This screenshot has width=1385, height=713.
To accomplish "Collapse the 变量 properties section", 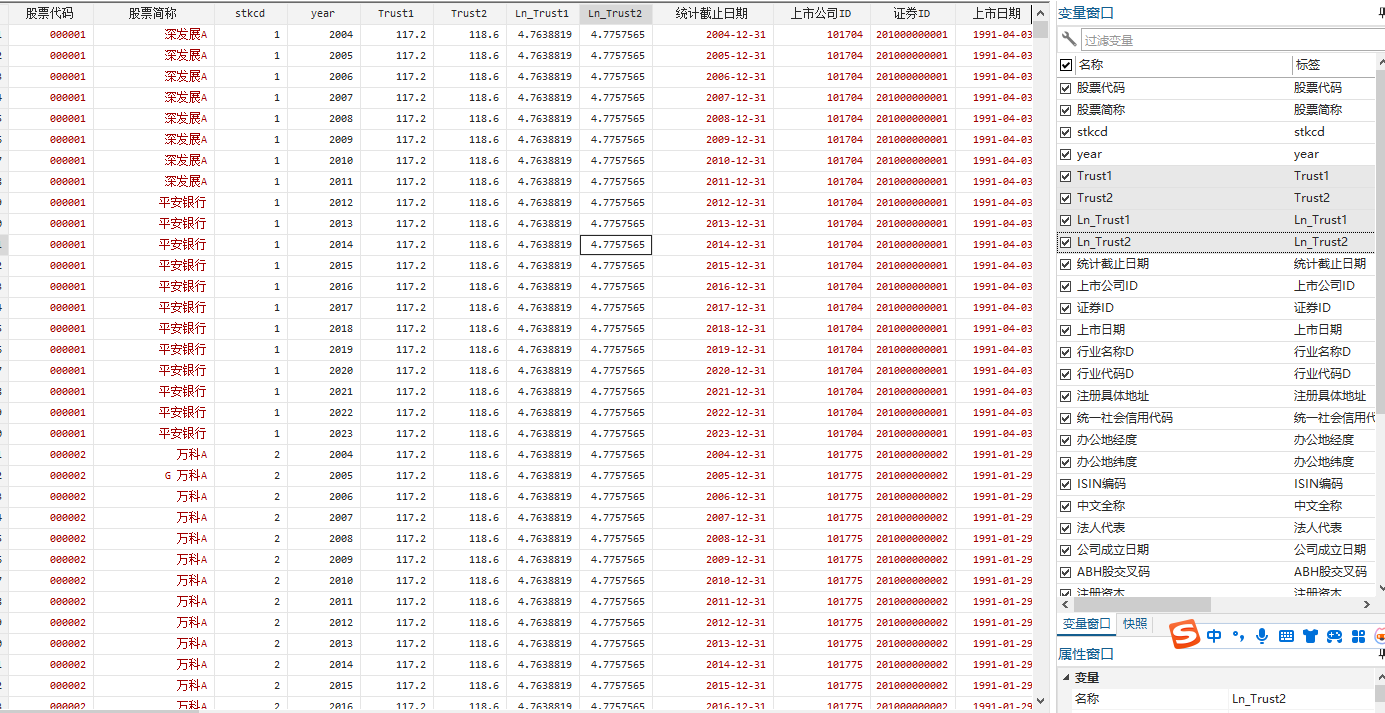I will coord(1066,678).
